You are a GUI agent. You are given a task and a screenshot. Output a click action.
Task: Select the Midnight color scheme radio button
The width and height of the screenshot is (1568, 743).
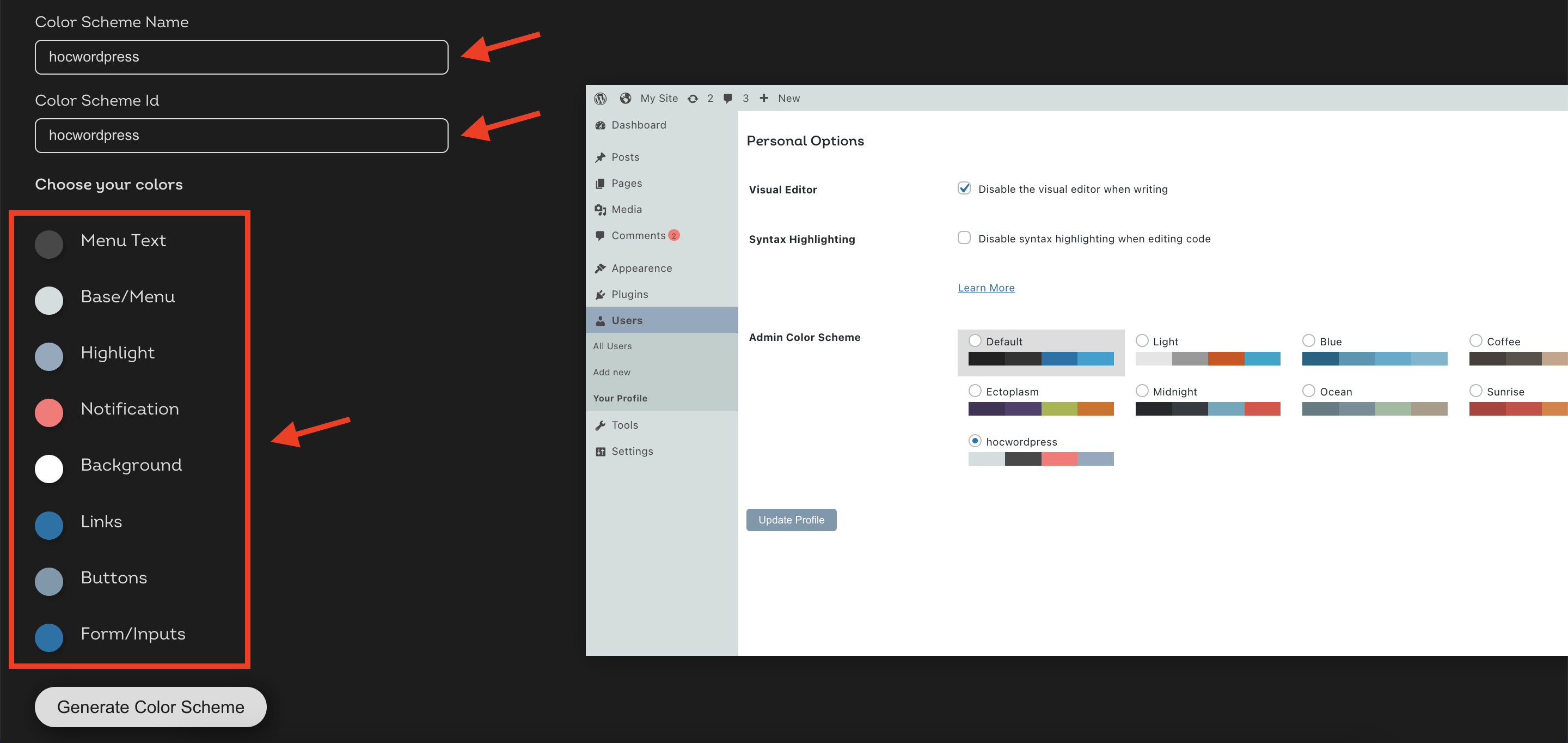pos(1142,391)
